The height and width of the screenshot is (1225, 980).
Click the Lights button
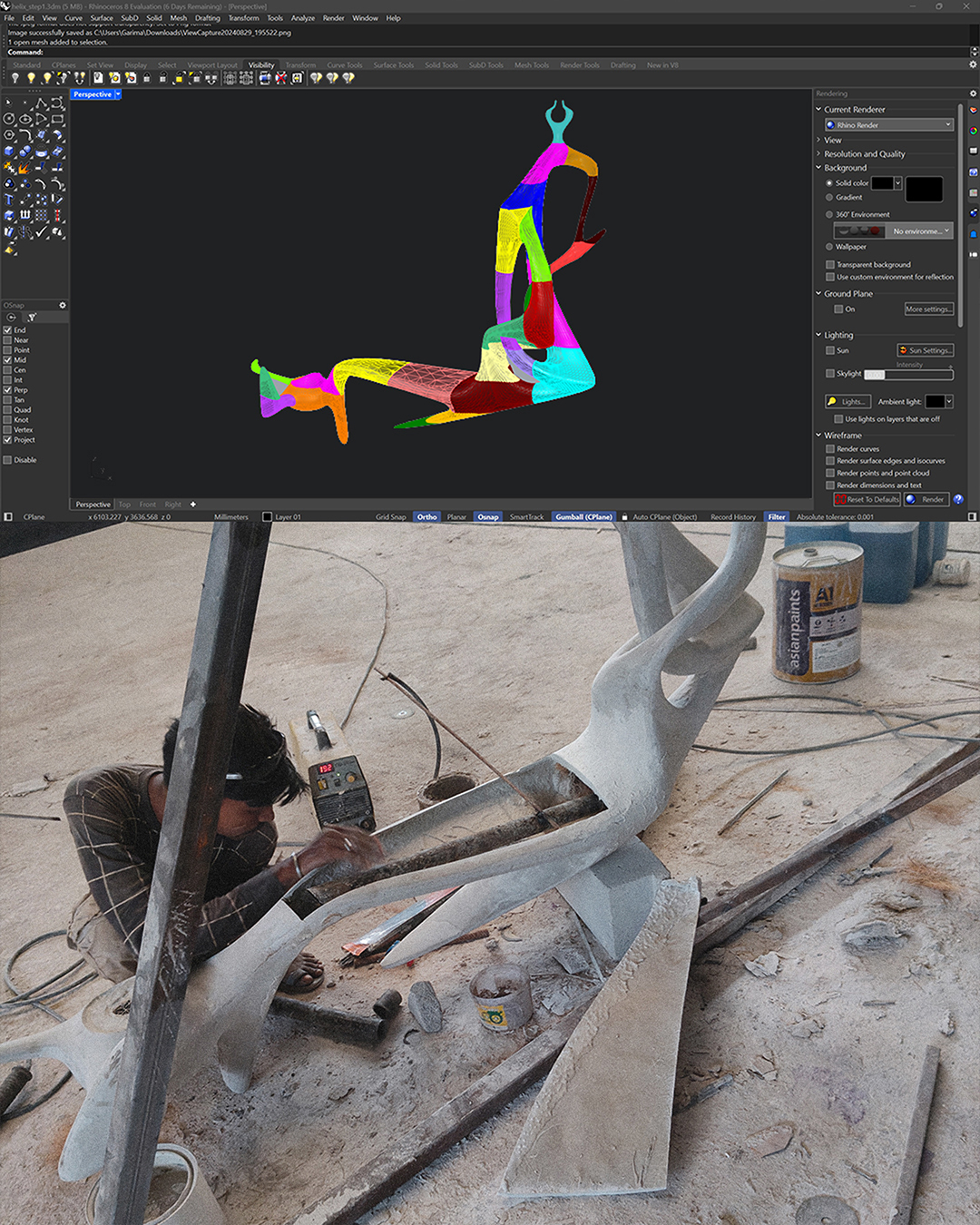(x=848, y=401)
